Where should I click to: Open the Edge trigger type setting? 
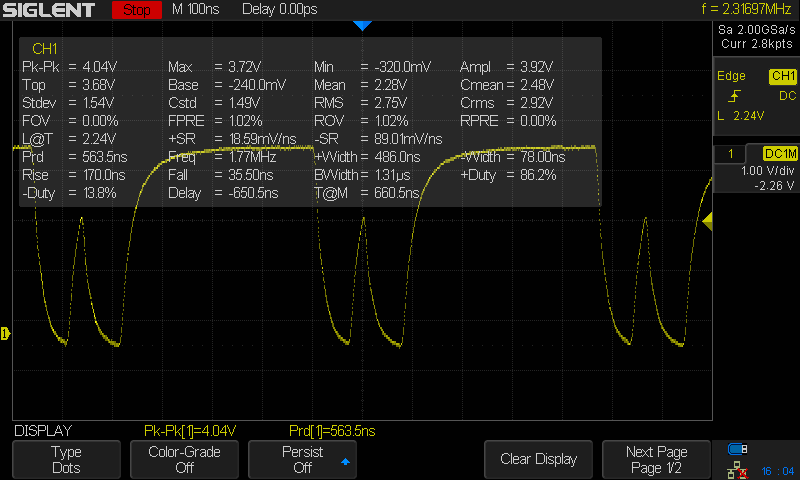(731, 76)
